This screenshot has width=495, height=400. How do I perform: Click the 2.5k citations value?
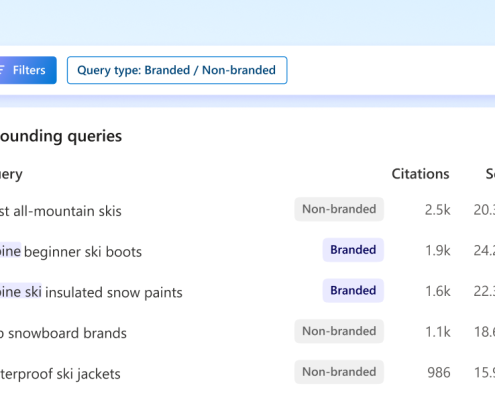(437, 210)
